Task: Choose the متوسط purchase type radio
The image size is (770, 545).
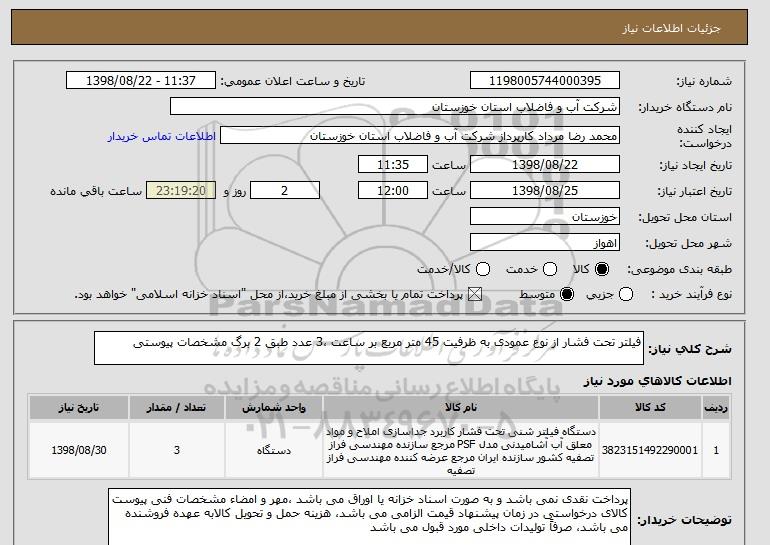Action: pyautogui.click(x=567, y=294)
